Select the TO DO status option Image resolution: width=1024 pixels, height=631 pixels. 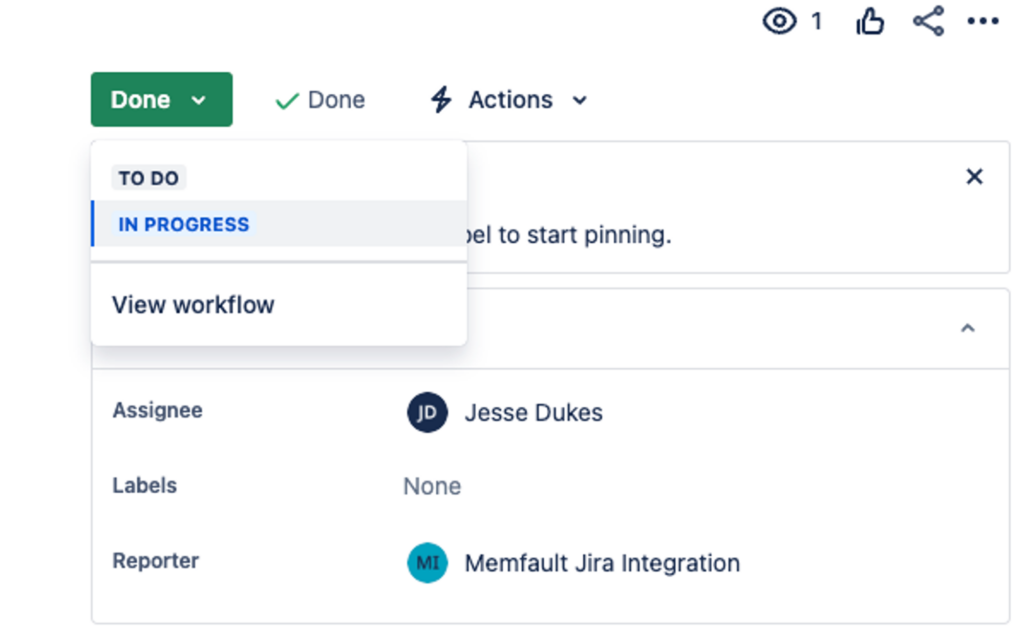(148, 177)
